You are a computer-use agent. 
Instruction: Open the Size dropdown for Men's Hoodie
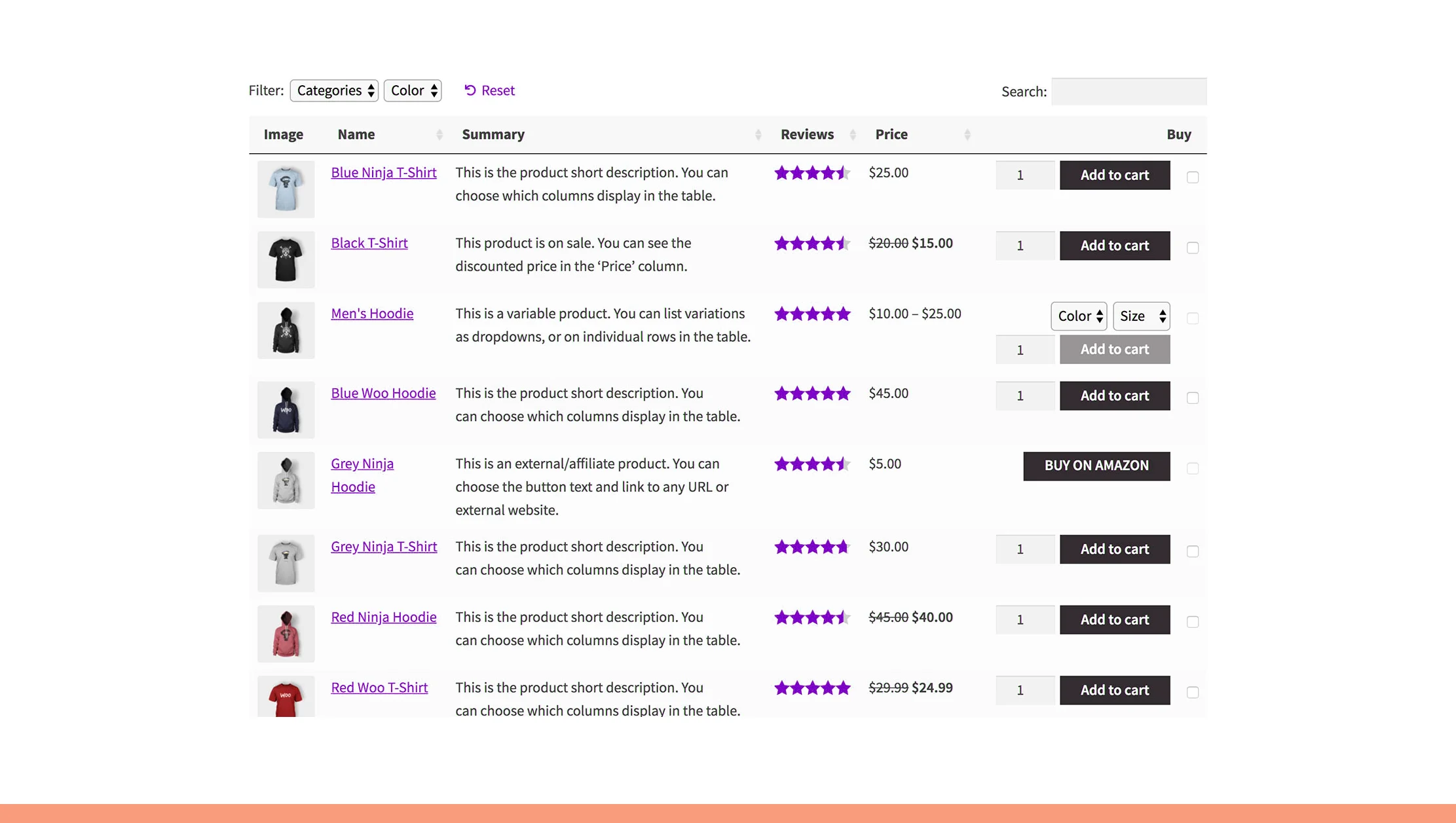[1141, 316]
